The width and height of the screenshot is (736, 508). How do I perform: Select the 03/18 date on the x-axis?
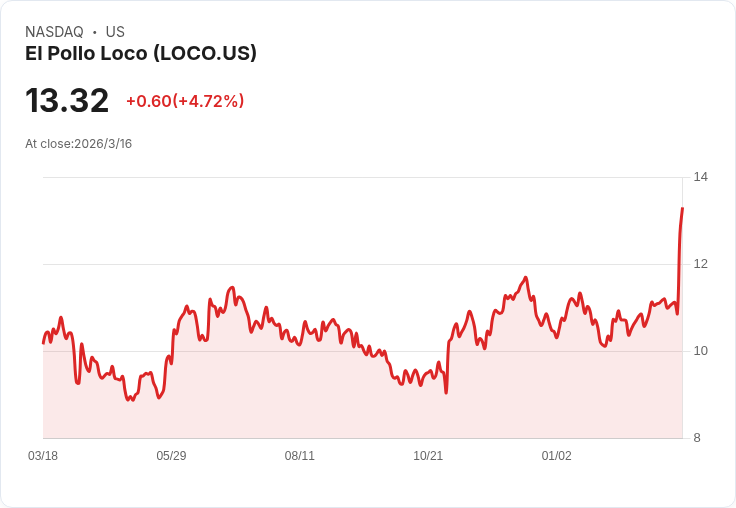coord(43,455)
